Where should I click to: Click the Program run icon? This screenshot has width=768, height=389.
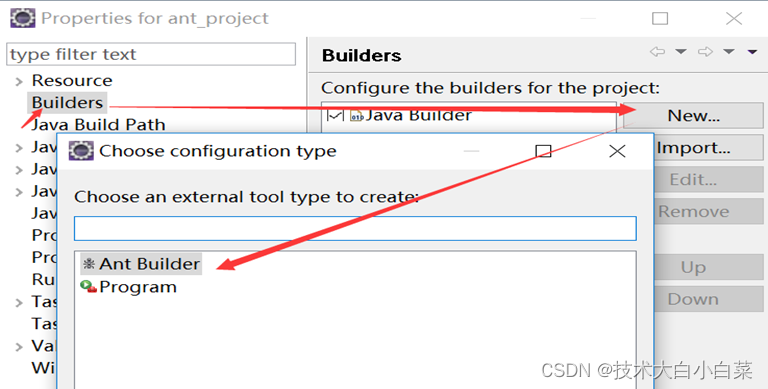pos(89,287)
